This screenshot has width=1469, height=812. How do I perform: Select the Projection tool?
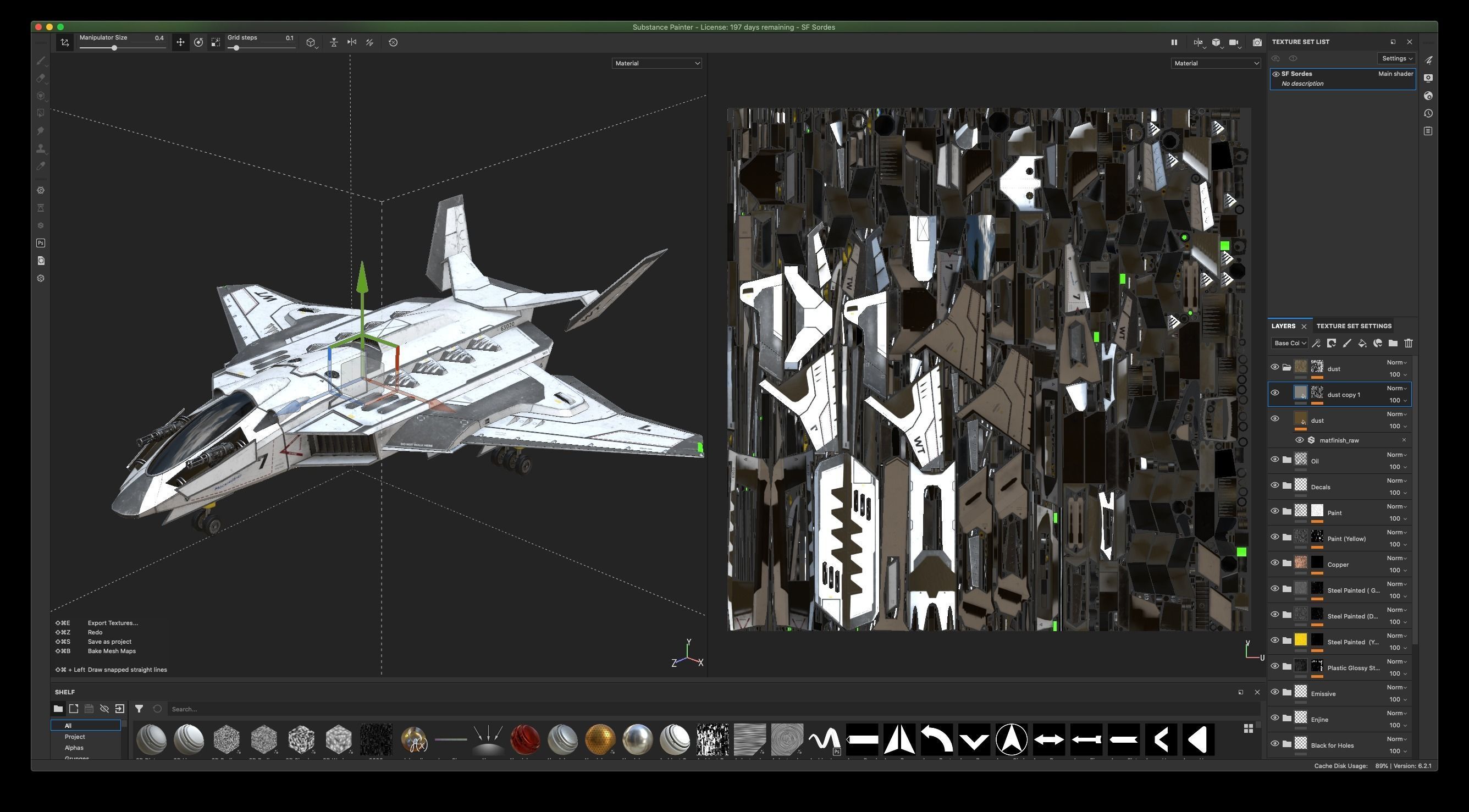tap(41, 96)
